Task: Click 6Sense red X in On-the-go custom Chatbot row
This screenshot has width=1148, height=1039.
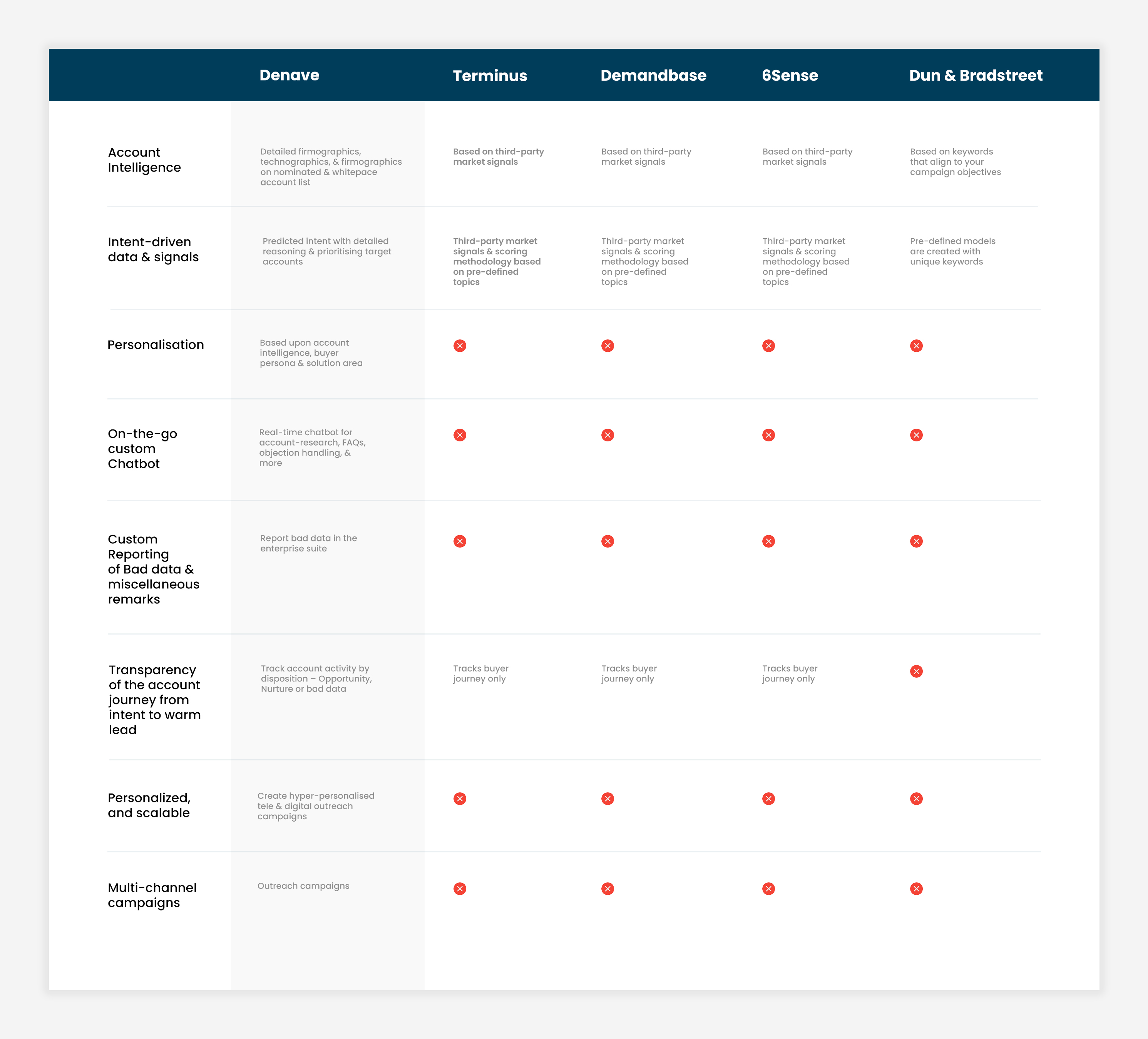Action: click(769, 435)
